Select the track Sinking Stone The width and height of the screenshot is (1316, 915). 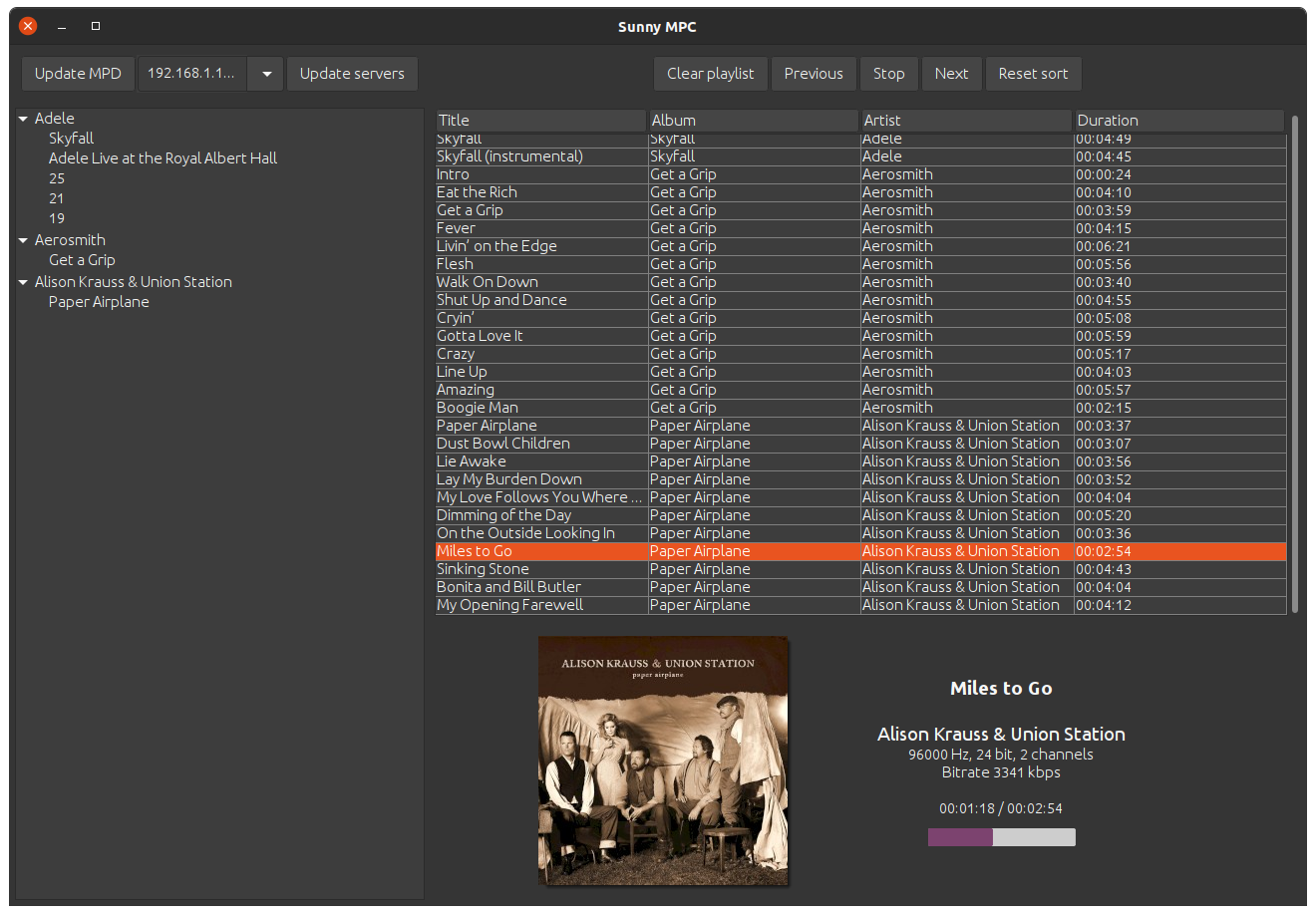[483, 569]
